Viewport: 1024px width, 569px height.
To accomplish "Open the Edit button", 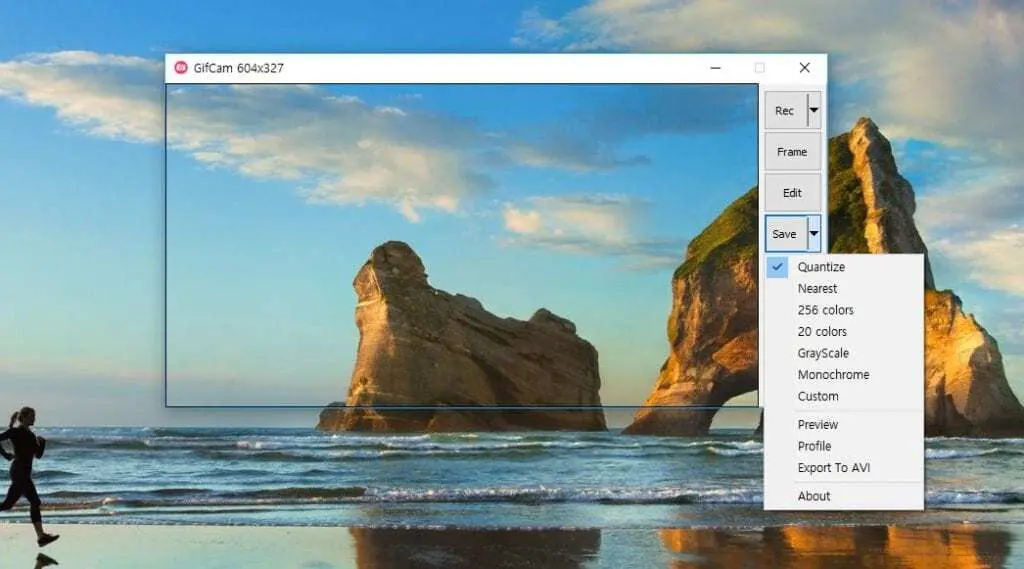I will [792, 193].
